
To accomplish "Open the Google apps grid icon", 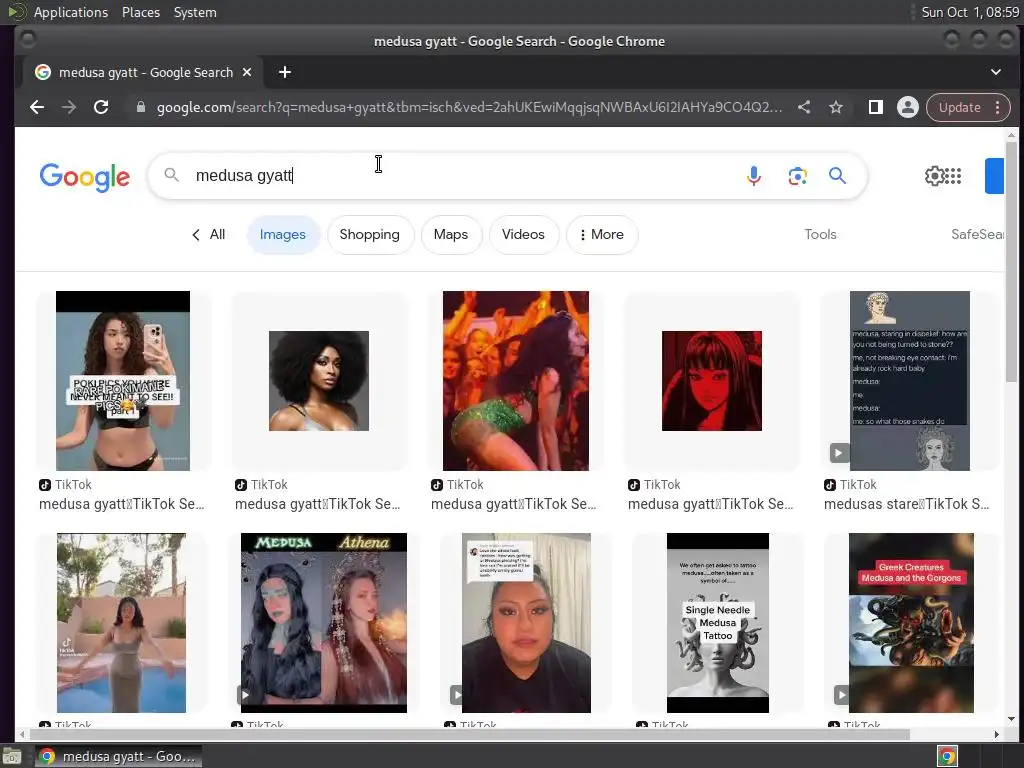I will tap(953, 176).
